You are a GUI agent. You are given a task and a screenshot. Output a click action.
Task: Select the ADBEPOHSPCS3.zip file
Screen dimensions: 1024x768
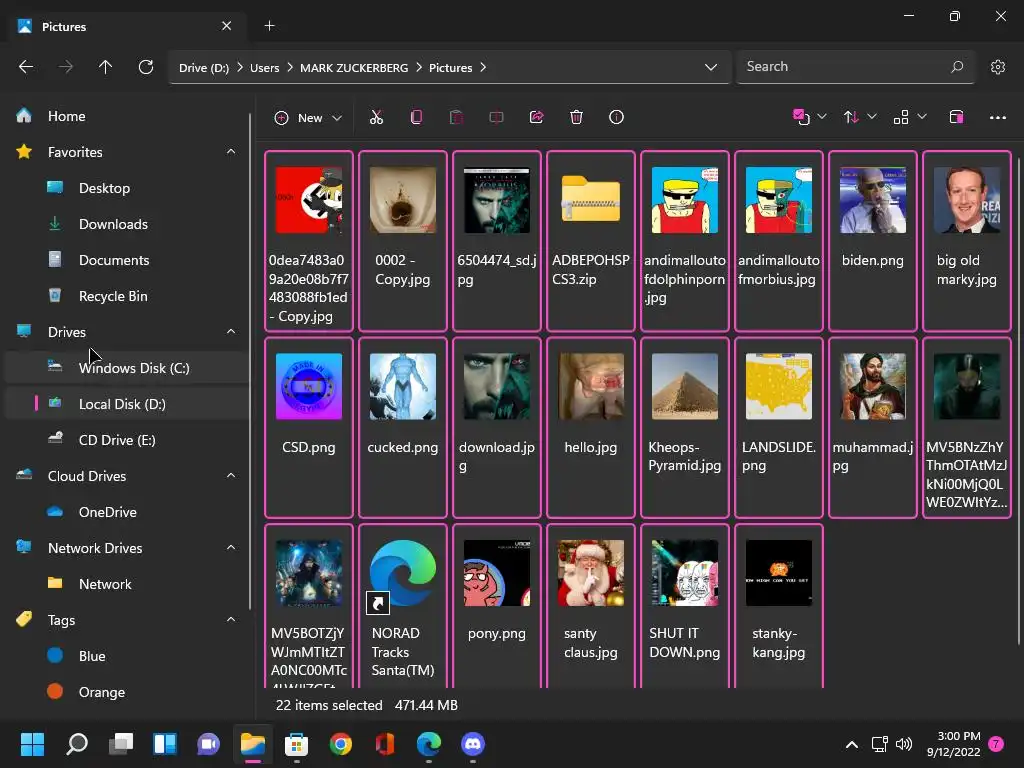point(590,241)
